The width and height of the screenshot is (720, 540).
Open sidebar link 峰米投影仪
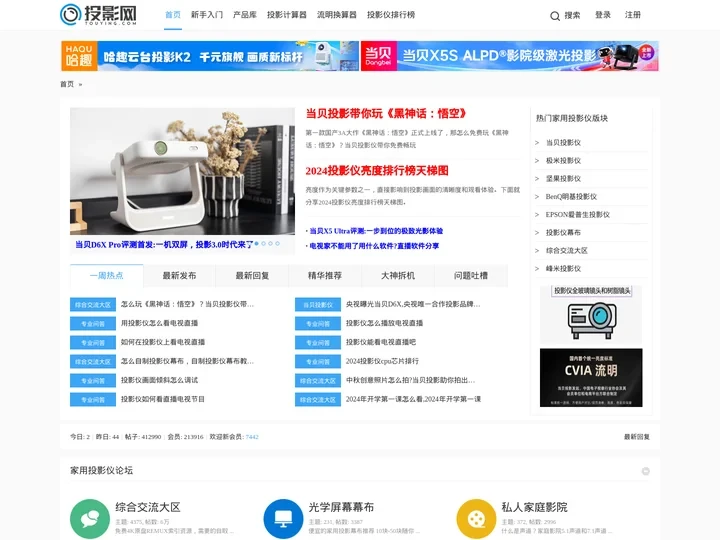tap(563, 269)
